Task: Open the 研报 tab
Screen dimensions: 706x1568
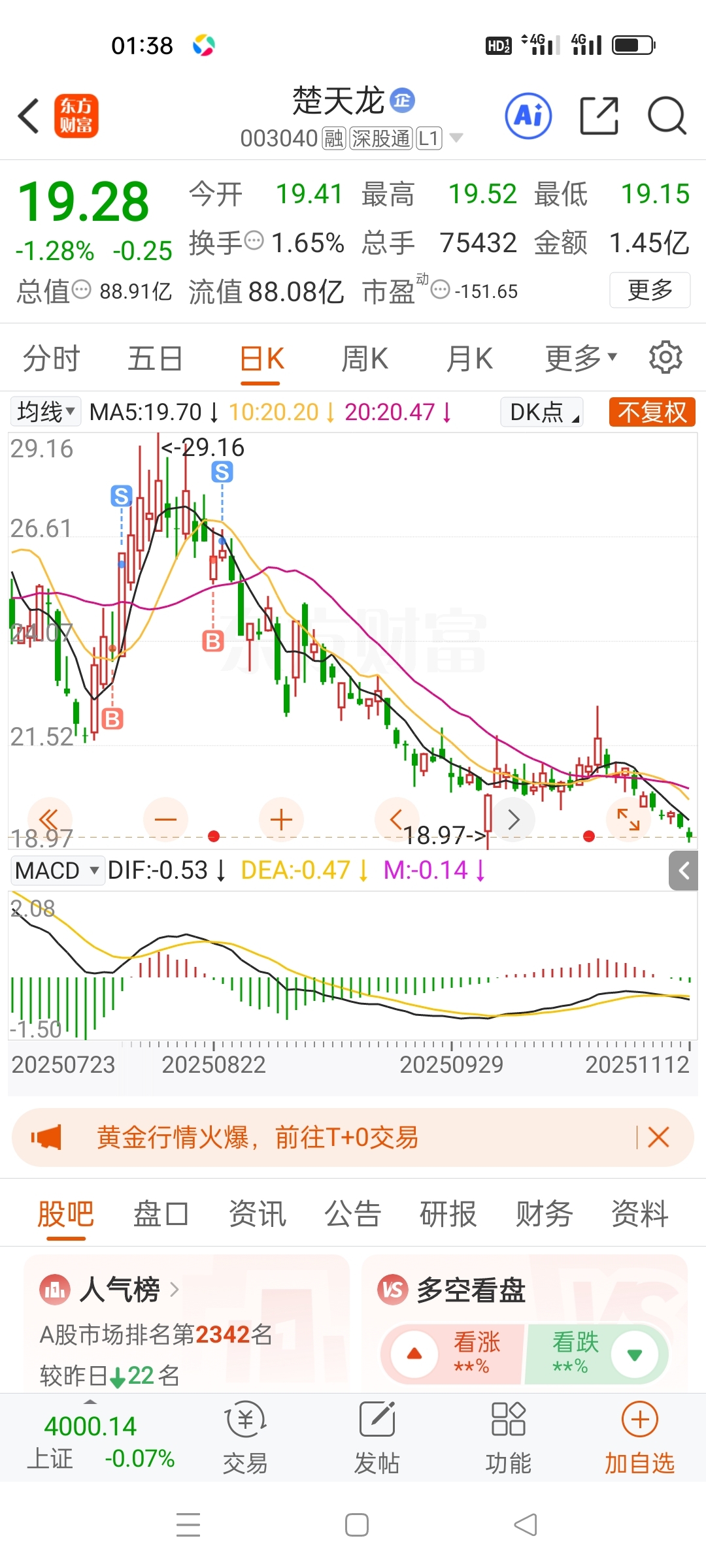Action: (448, 1215)
